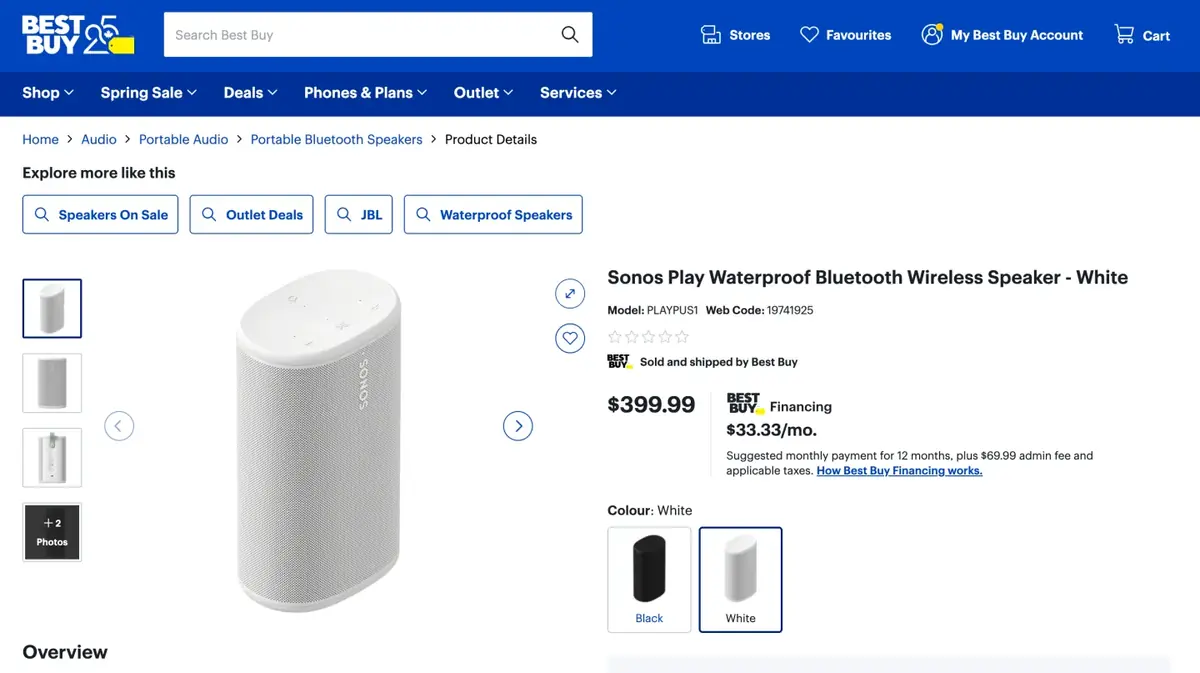Open My Best Buy Account
This screenshot has width=1200, height=673.
point(1000,34)
